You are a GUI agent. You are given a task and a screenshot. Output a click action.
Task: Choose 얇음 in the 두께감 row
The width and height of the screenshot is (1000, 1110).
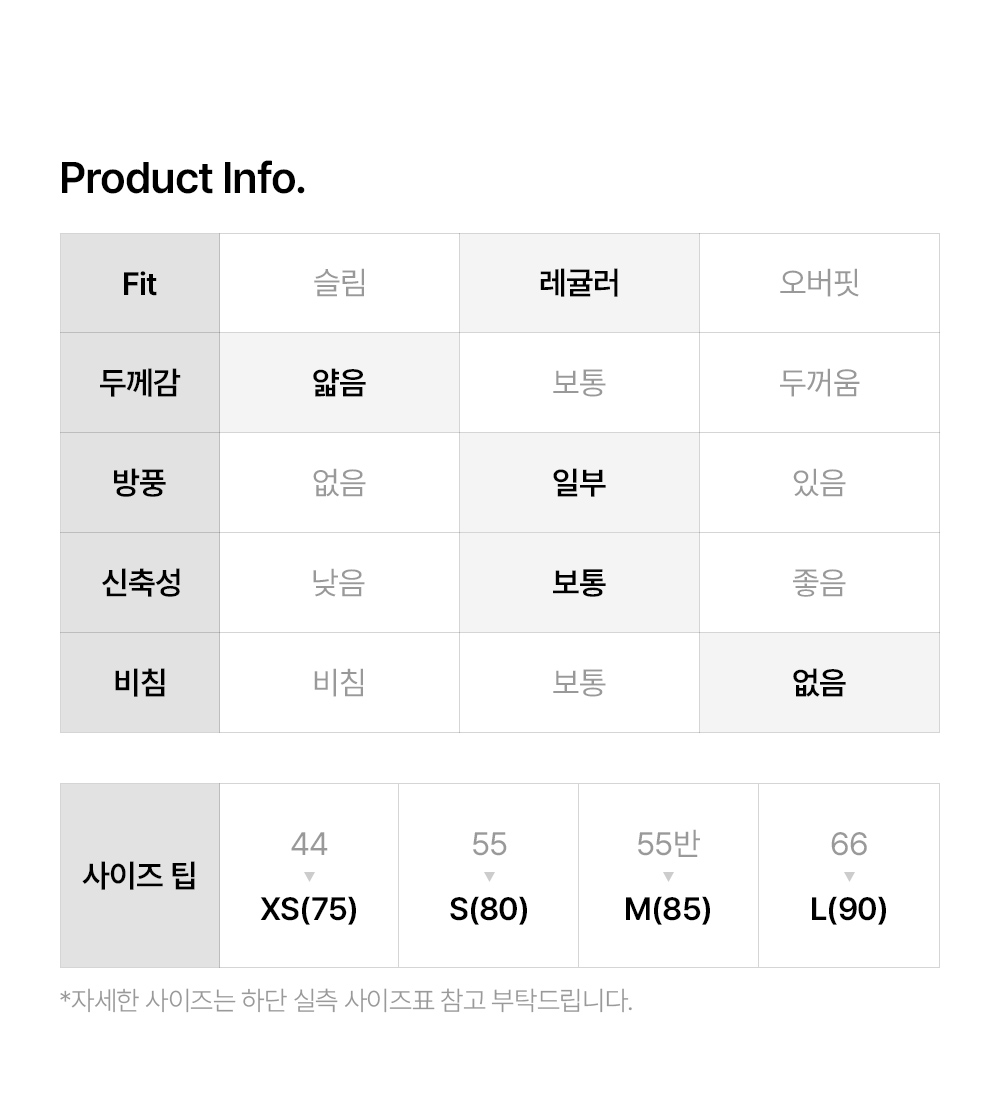(x=339, y=383)
